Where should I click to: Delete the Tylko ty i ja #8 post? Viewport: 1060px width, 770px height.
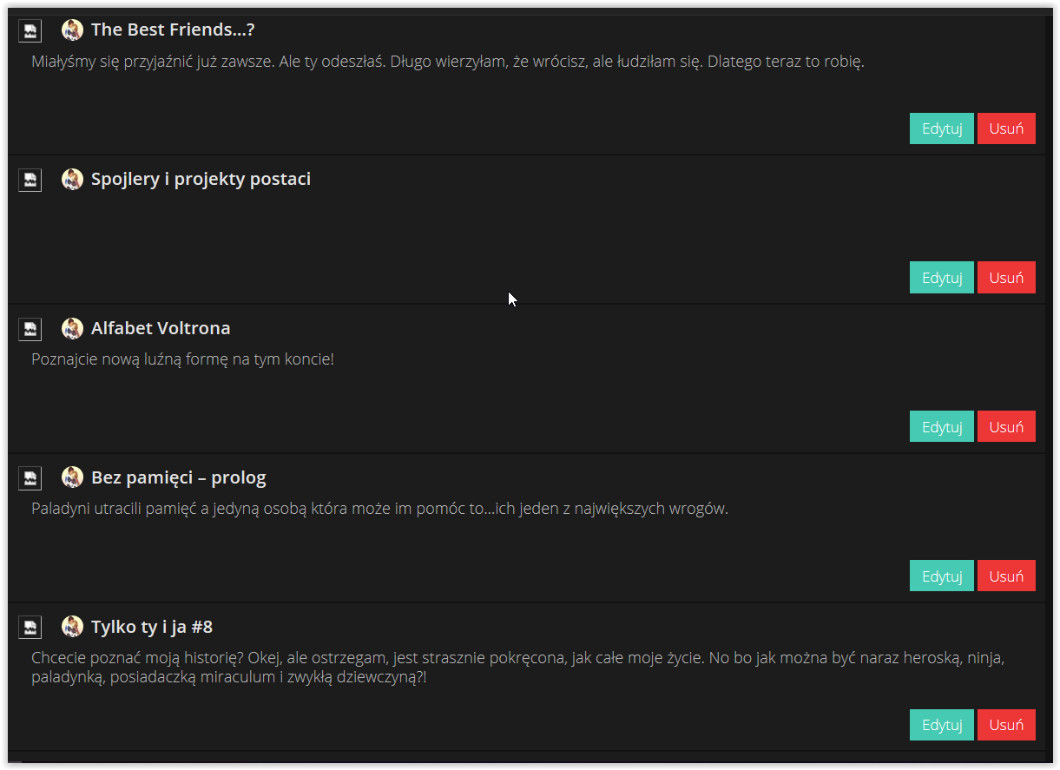[x=1006, y=725]
